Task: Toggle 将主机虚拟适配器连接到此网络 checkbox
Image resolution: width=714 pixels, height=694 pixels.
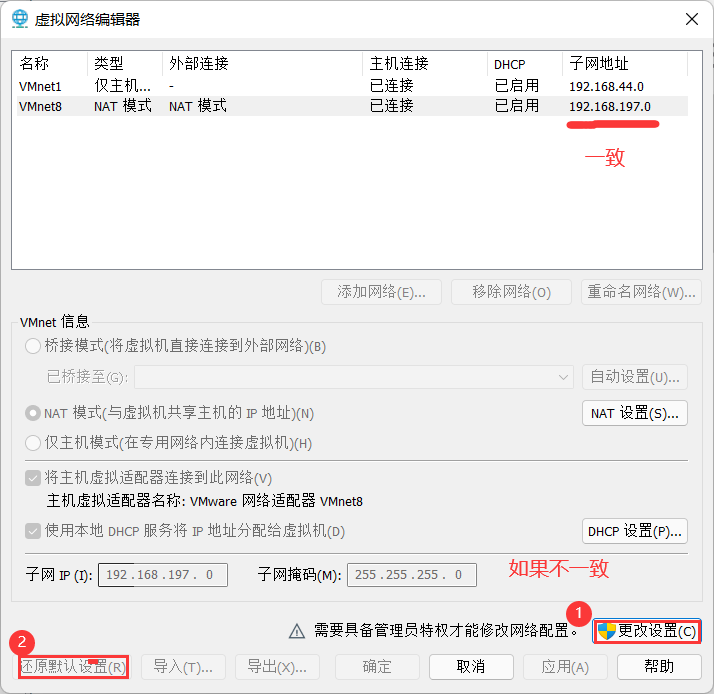Action: 33,478
